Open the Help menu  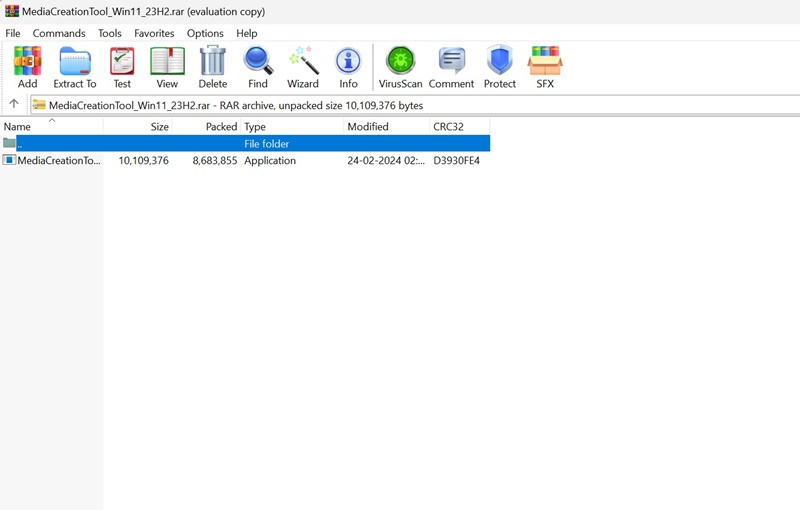pos(246,33)
